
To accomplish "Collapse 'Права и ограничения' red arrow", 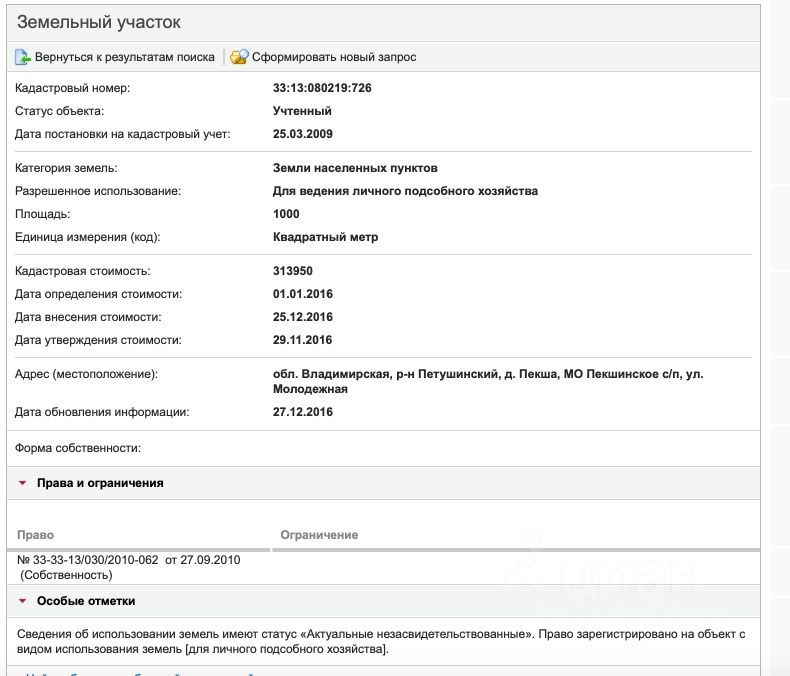I will [x=22, y=483].
